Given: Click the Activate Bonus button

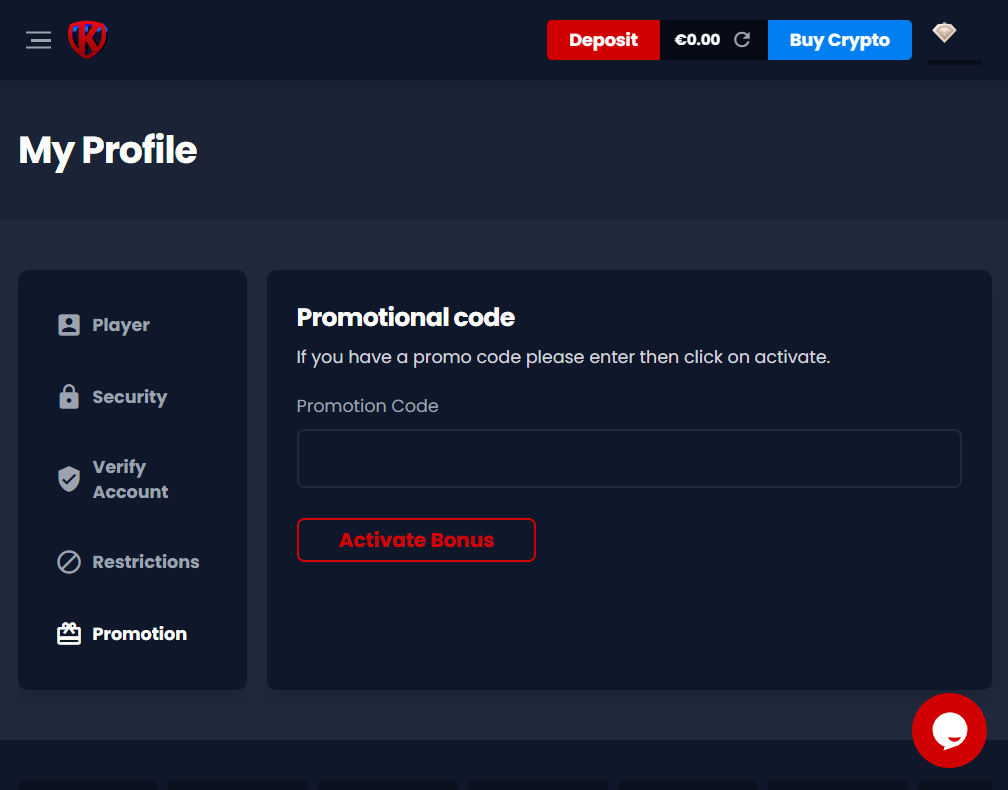Looking at the screenshot, I should click(x=416, y=540).
